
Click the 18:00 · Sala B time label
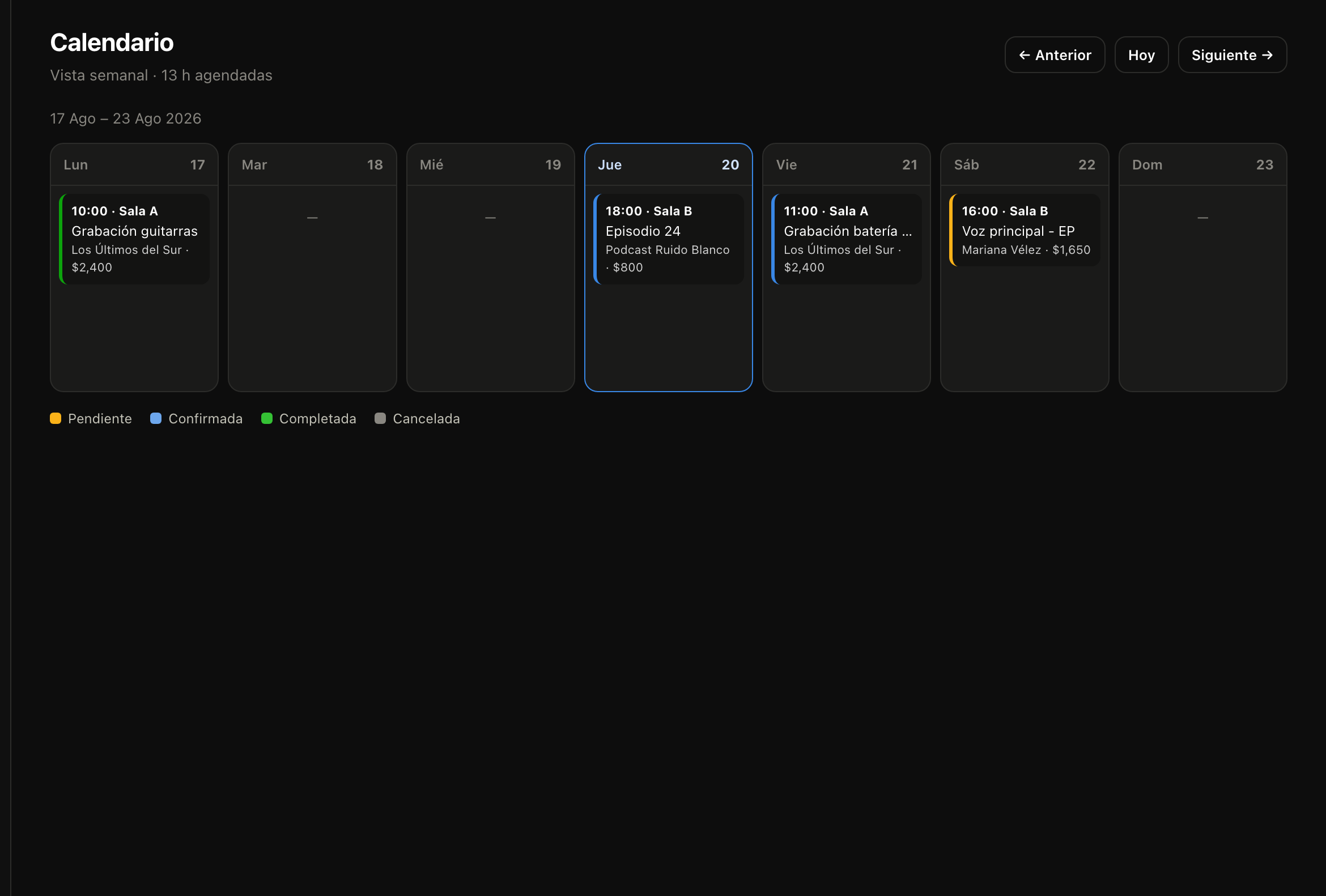[x=648, y=211]
